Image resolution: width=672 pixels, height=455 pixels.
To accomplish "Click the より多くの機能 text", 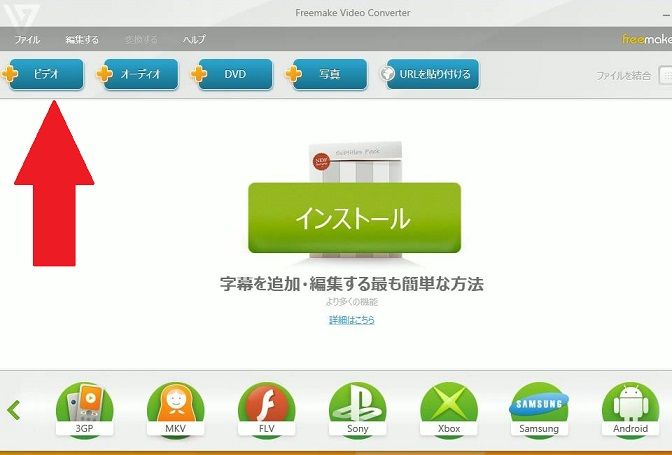I will 352,302.
